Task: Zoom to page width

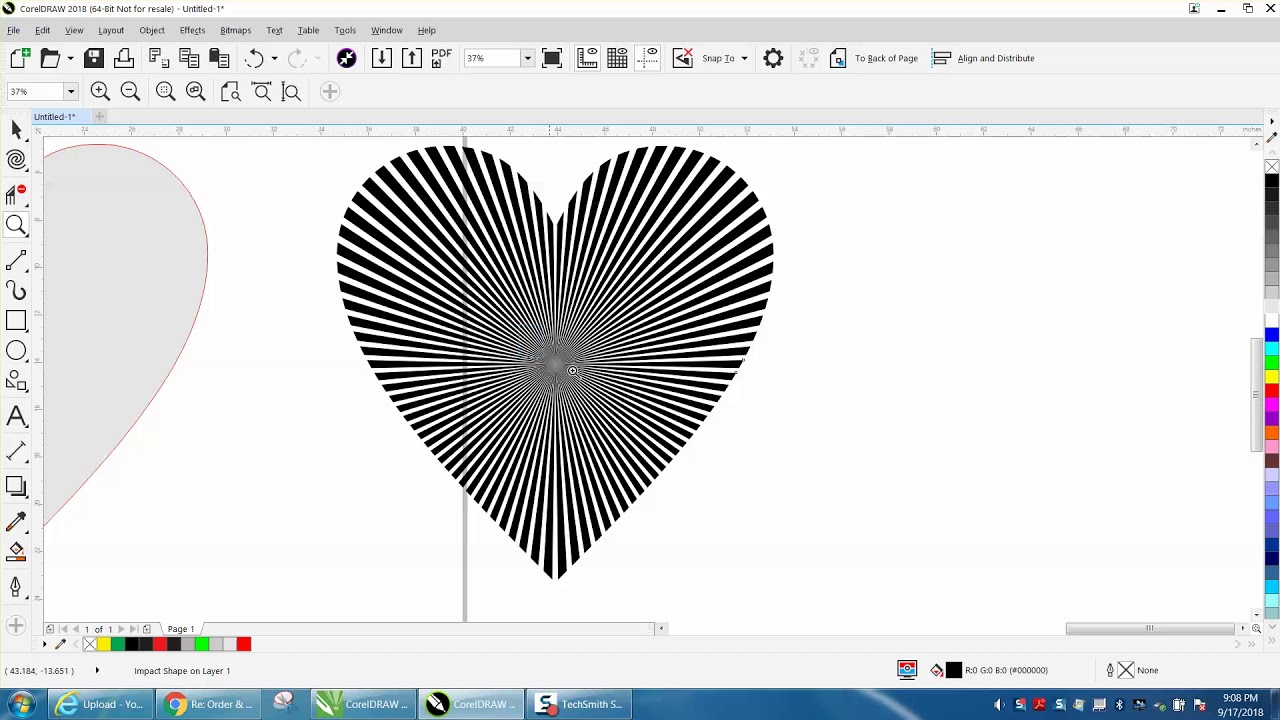Action: [x=262, y=92]
